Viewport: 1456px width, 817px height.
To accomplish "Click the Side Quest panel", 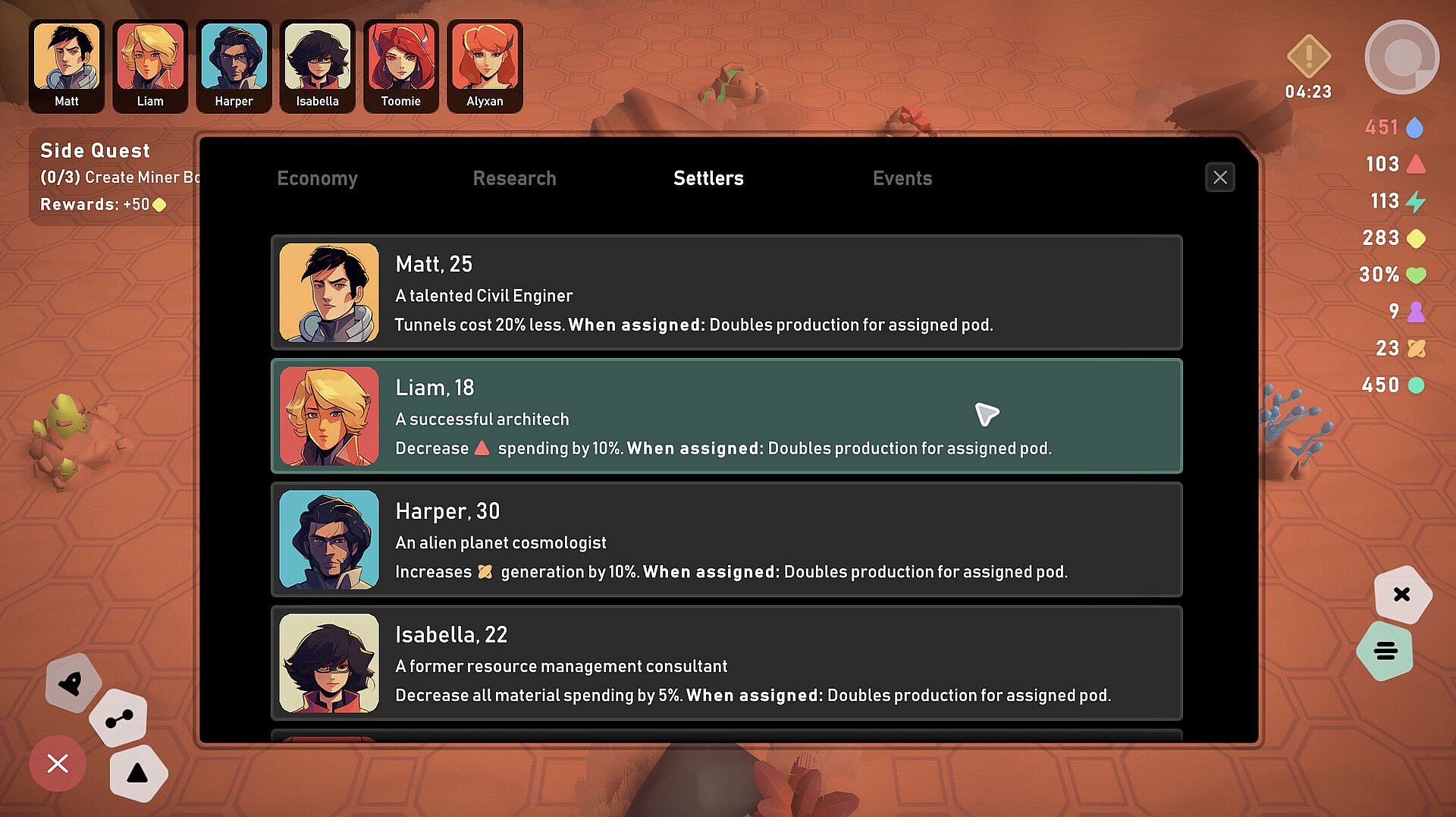I will coord(114,177).
